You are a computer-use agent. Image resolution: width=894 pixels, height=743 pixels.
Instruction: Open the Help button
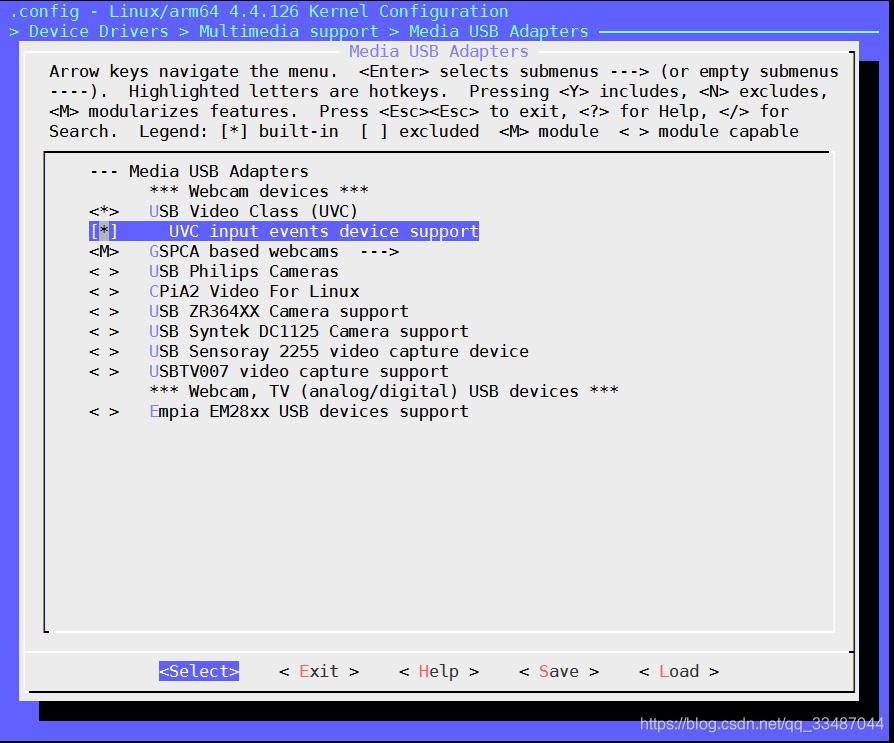[x=439, y=671]
